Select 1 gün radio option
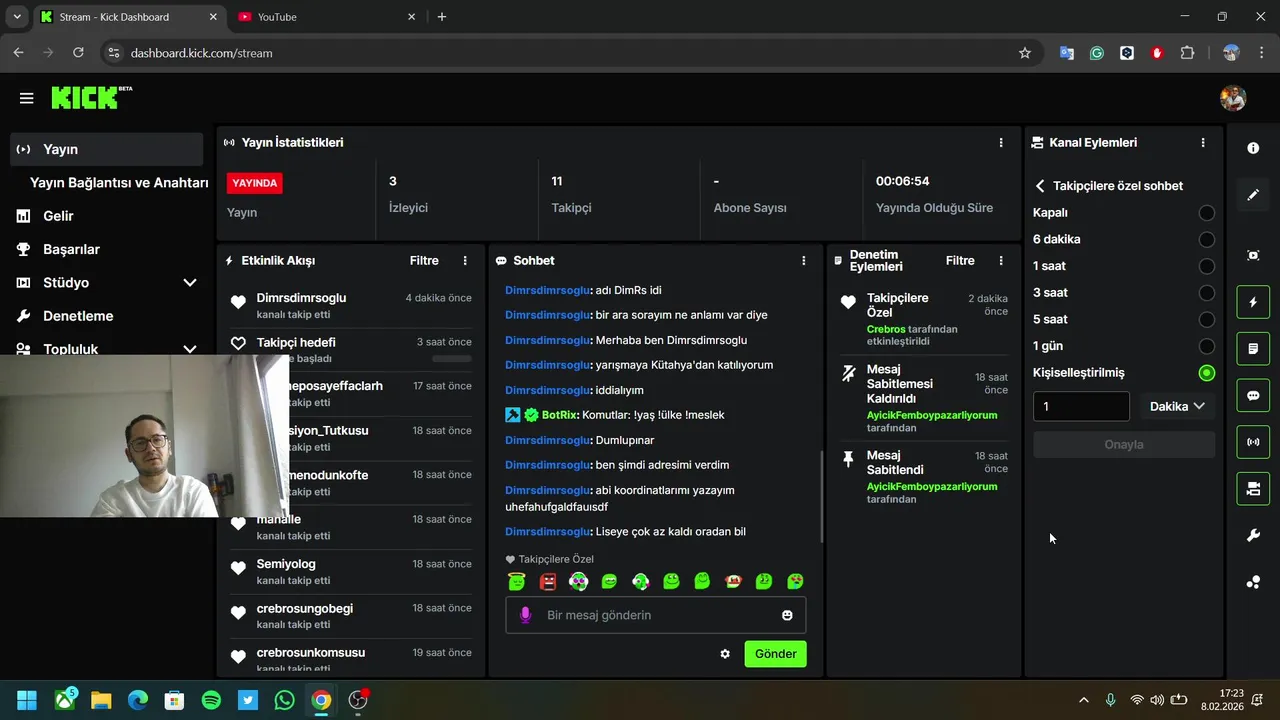 click(1207, 346)
